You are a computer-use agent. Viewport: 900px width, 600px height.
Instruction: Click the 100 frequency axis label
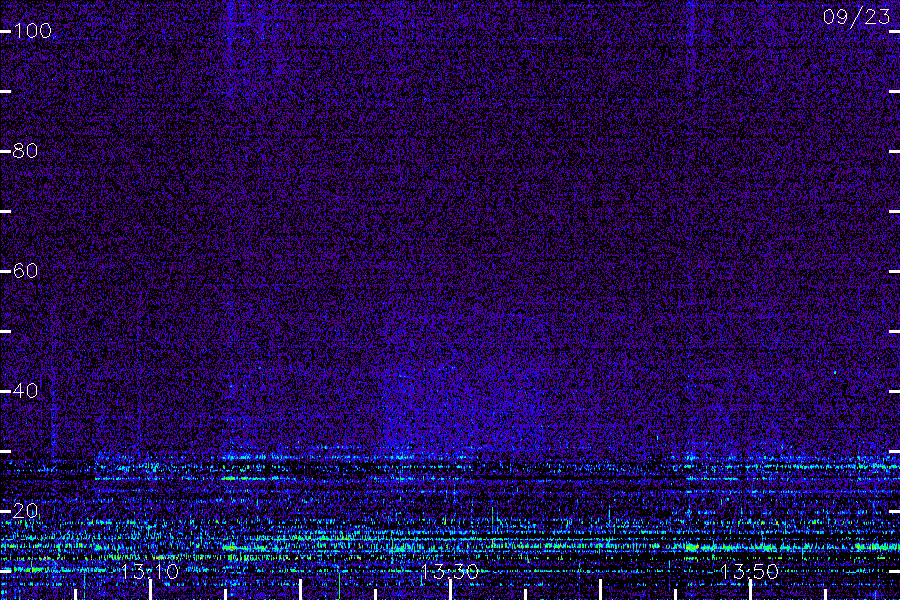[x=33, y=30]
